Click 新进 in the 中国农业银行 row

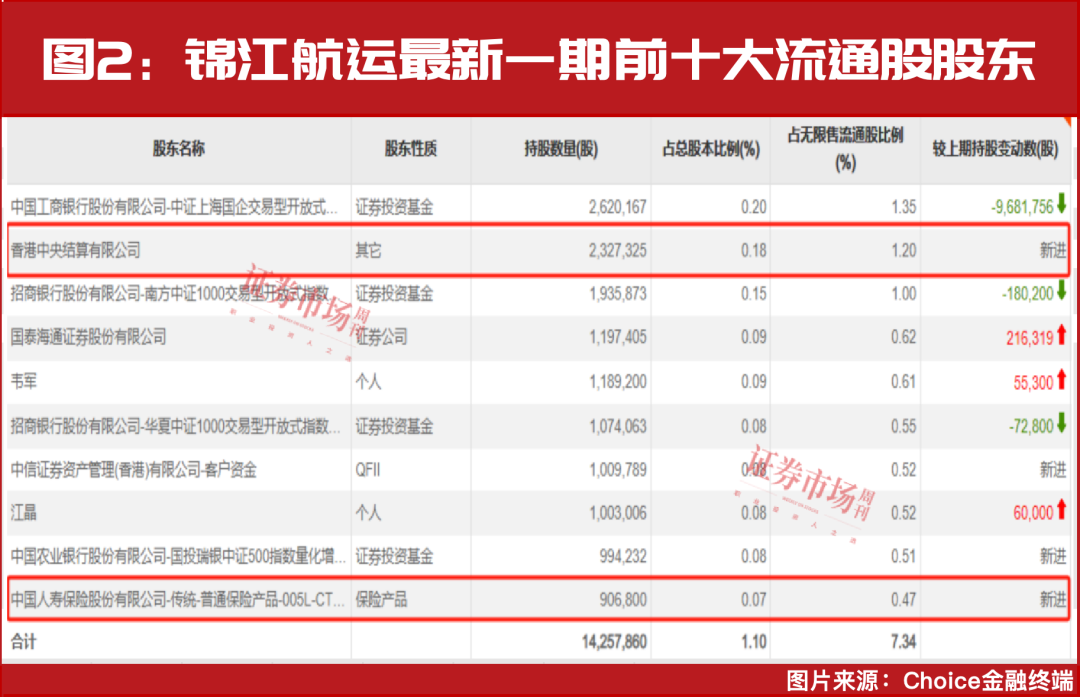pyautogui.click(x=1053, y=556)
